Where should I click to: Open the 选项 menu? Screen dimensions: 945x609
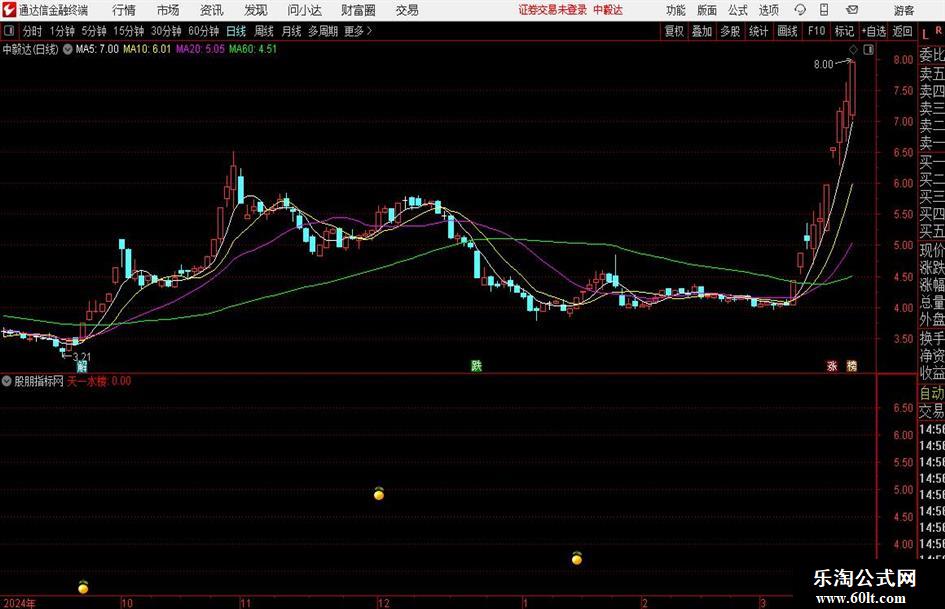click(x=768, y=10)
